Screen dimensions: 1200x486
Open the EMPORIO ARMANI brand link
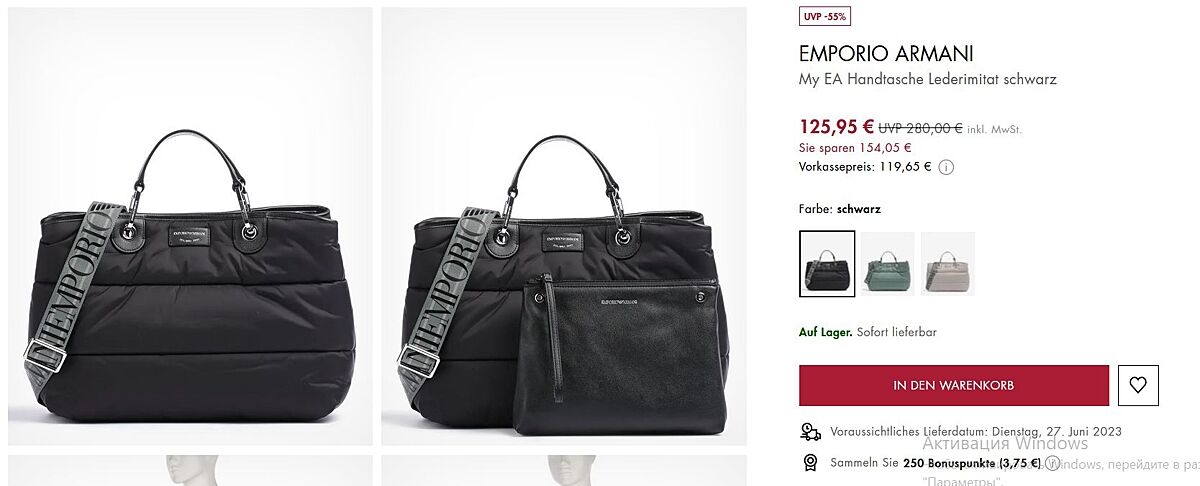pyautogui.click(x=886, y=54)
